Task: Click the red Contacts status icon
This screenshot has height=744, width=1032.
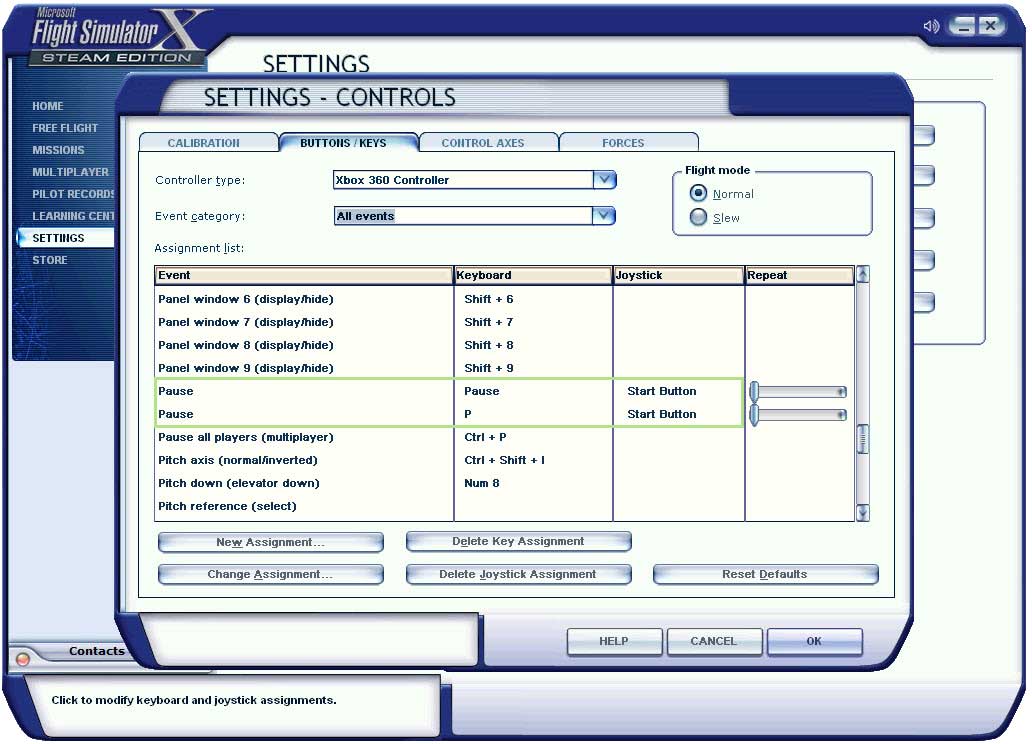Action: tap(22, 658)
